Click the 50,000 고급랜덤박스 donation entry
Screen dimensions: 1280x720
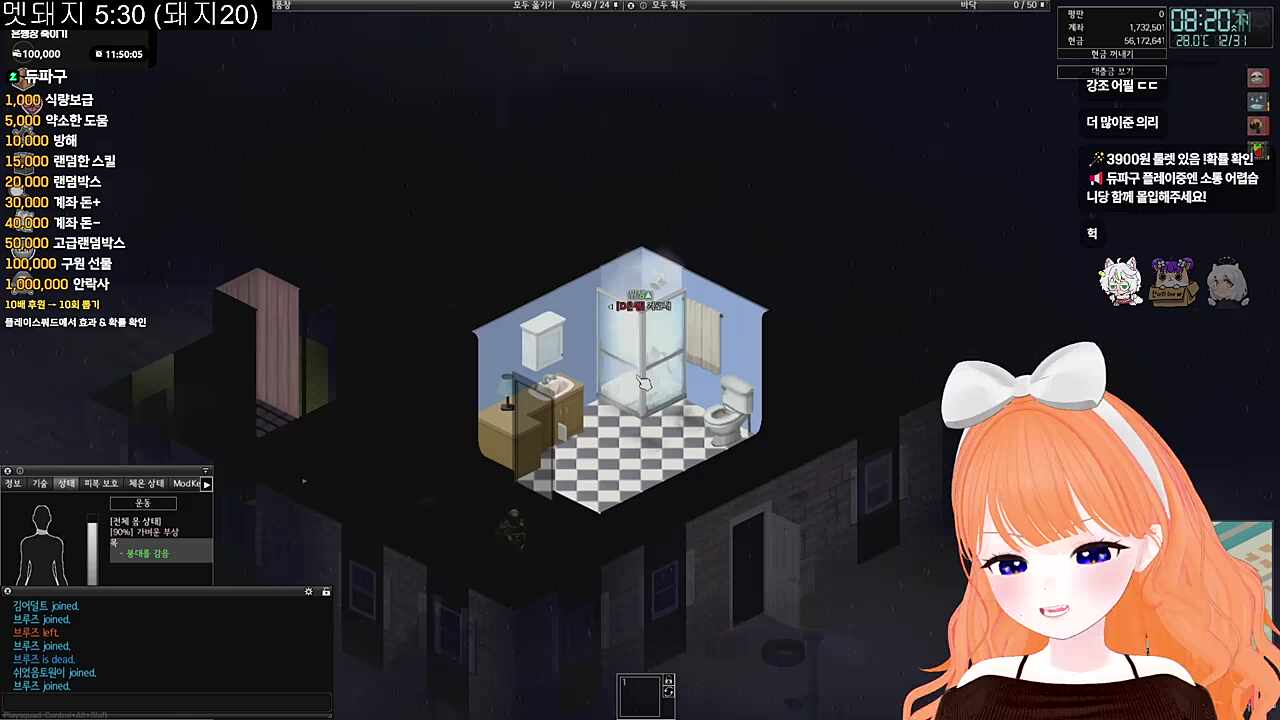[x=65, y=243]
